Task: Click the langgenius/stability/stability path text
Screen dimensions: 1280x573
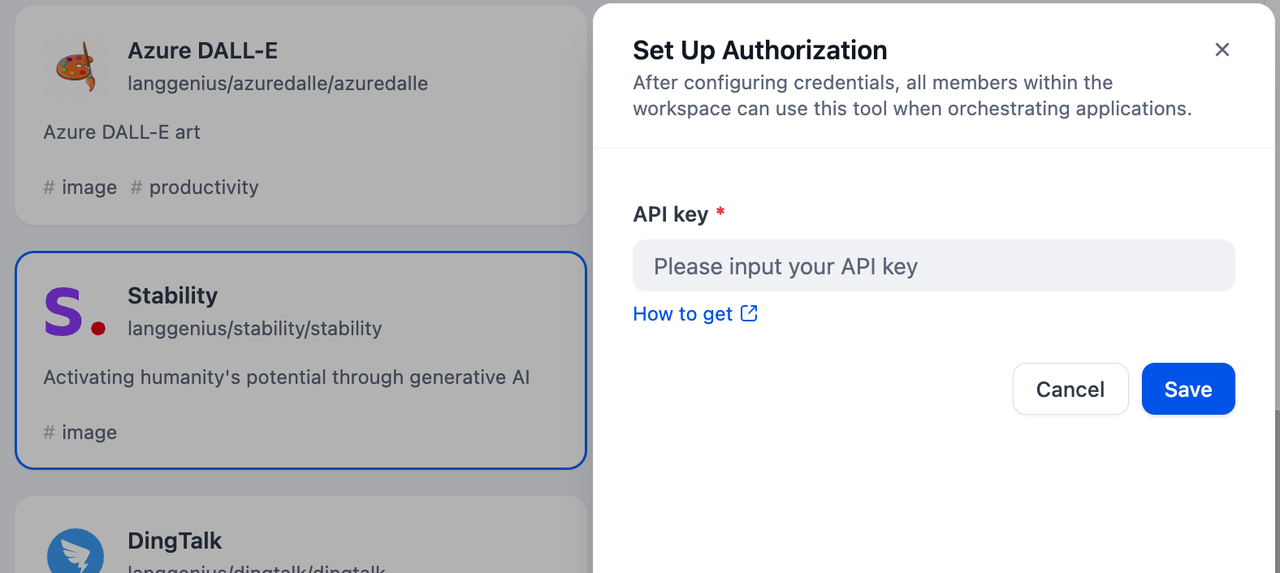Action: click(x=254, y=328)
